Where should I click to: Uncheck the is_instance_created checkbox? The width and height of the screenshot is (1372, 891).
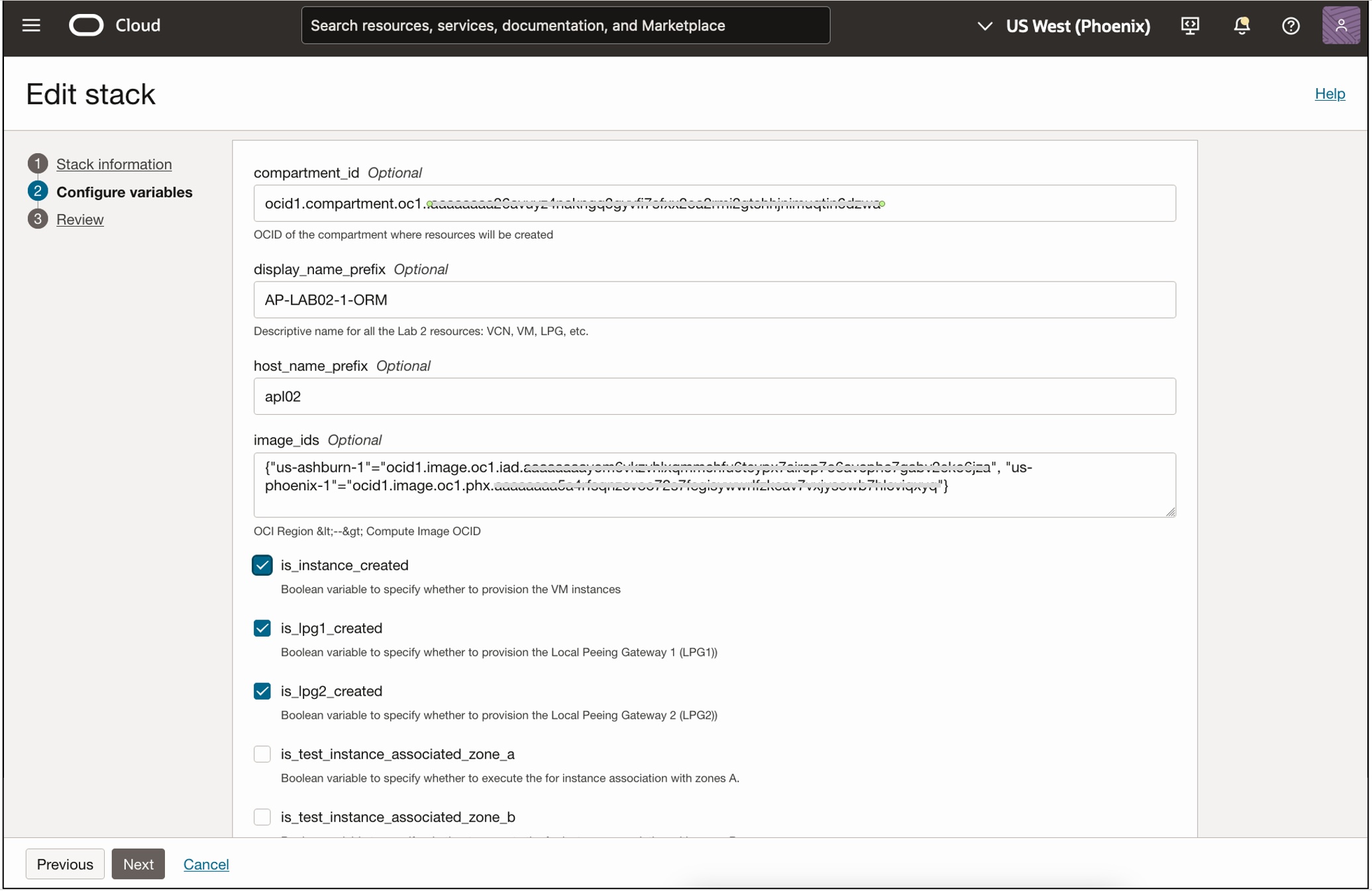click(x=262, y=565)
